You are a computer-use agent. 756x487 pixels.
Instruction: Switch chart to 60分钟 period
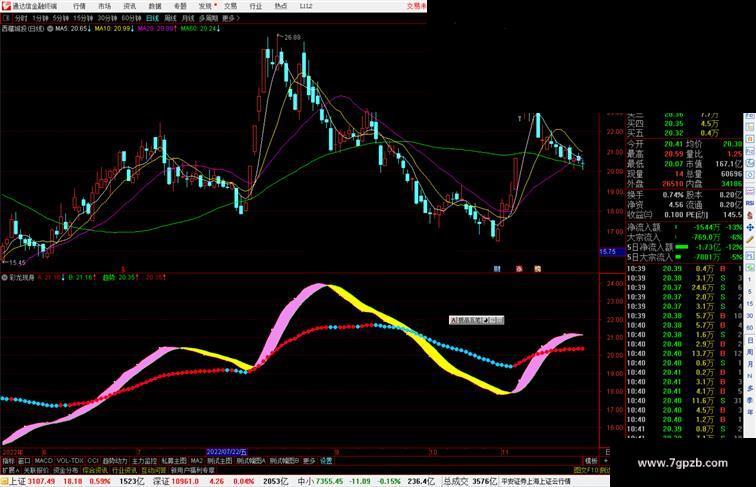131,18
